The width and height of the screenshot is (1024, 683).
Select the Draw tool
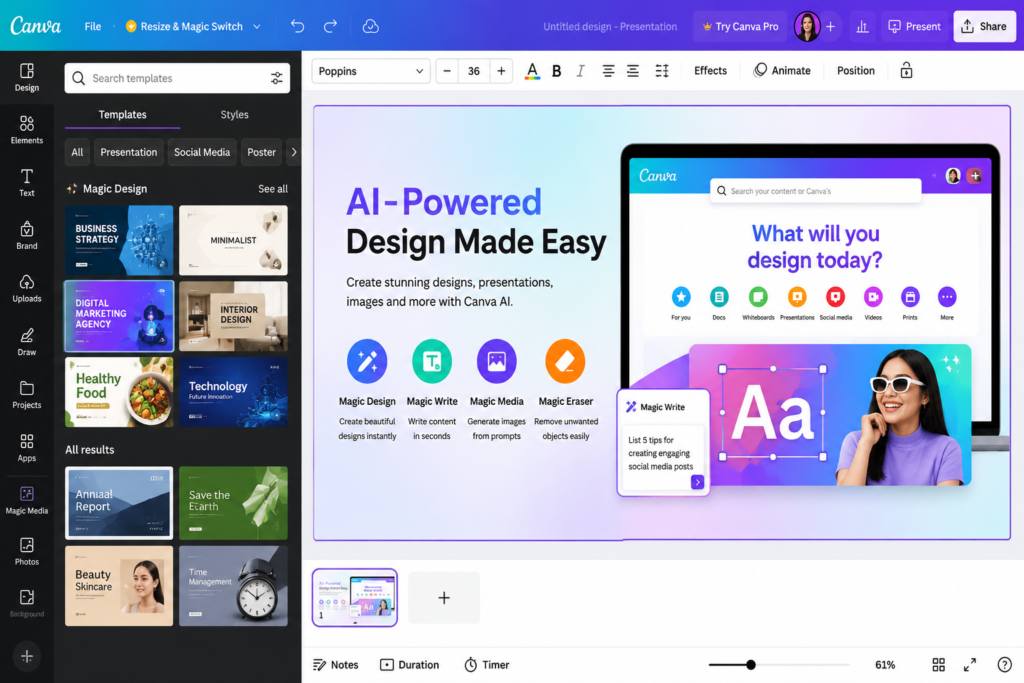27,342
